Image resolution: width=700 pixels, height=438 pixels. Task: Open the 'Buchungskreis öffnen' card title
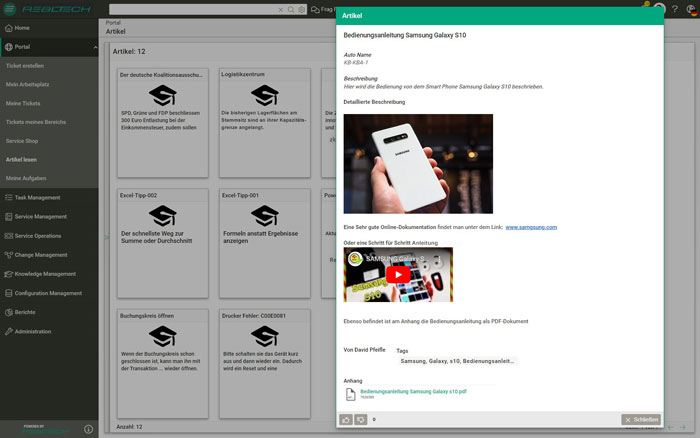tap(147, 316)
